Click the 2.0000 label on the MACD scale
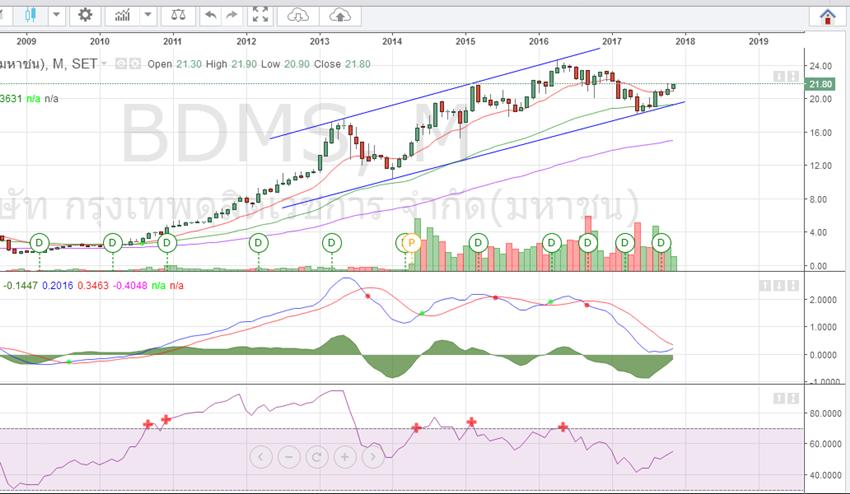Viewport: 850px width, 494px height. click(x=822, y=300)
